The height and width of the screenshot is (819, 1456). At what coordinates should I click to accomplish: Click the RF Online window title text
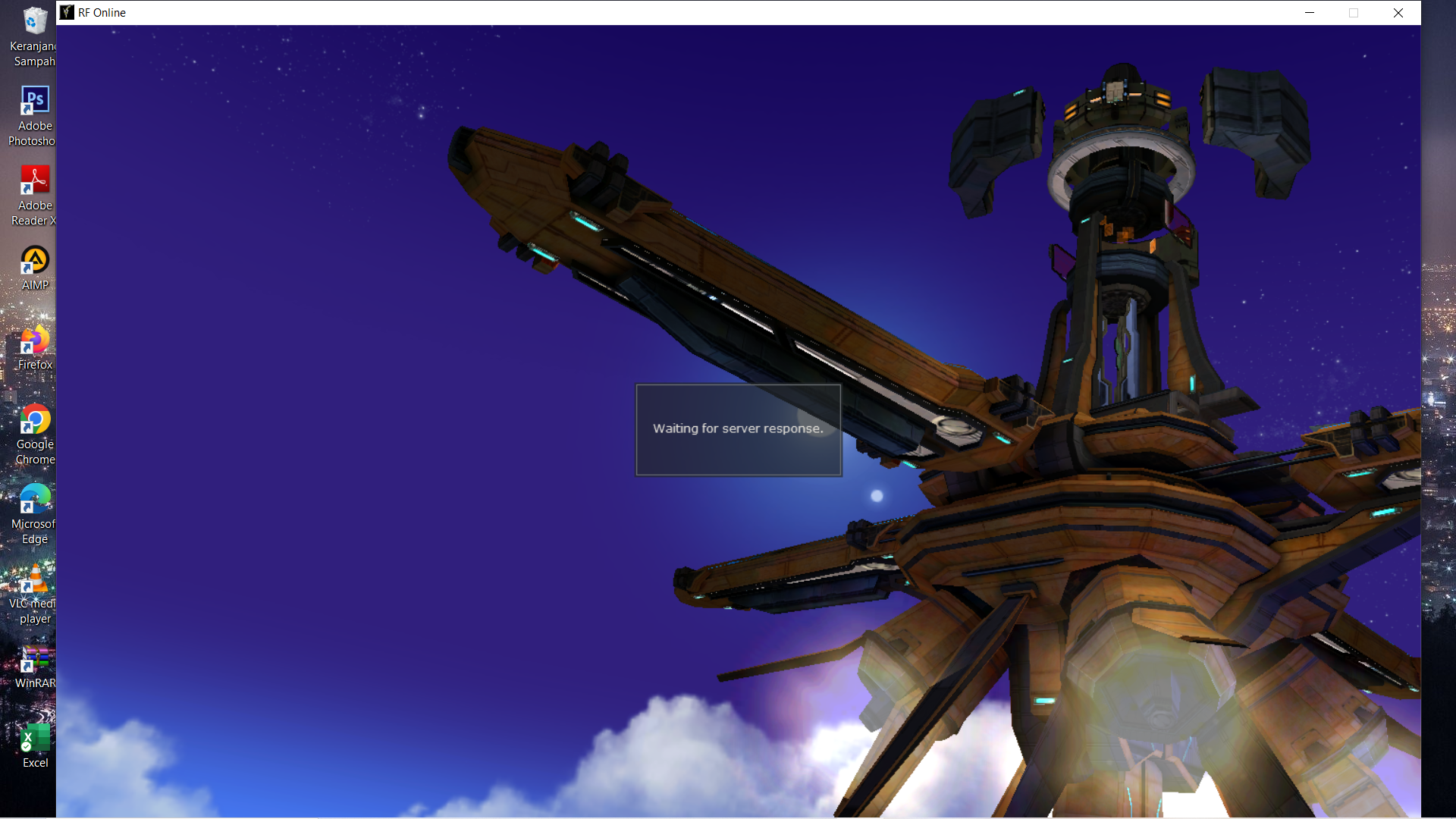coord(102,13)
